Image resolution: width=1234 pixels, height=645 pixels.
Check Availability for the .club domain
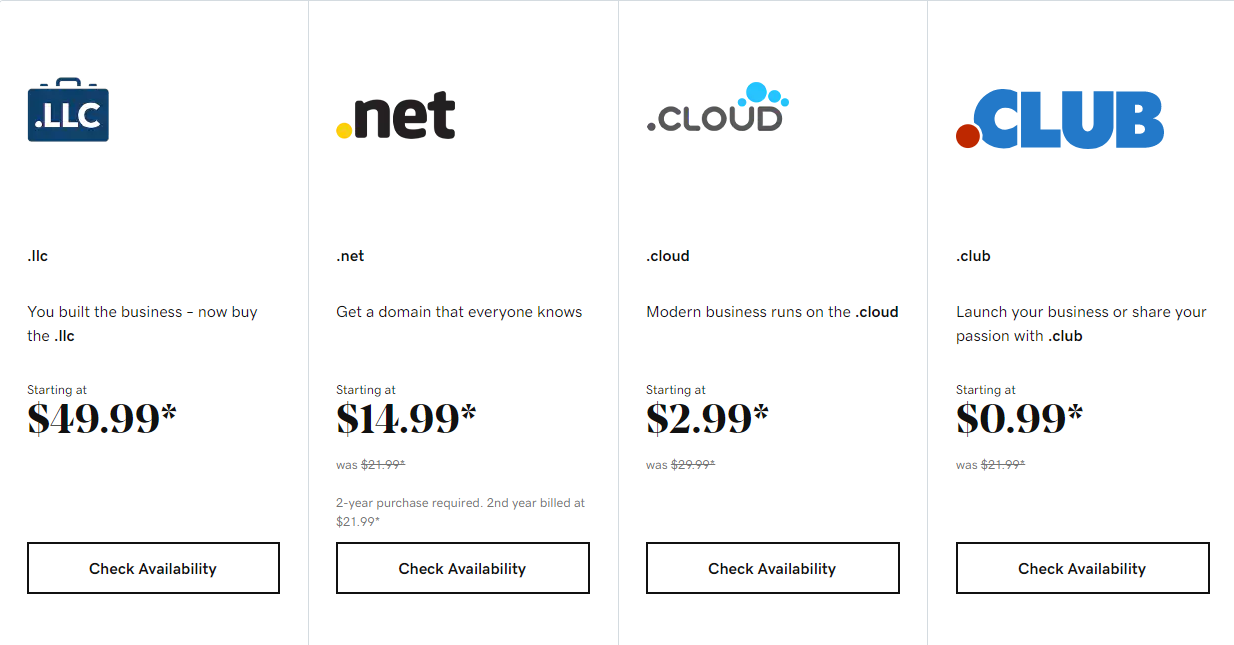[1082, 568]
